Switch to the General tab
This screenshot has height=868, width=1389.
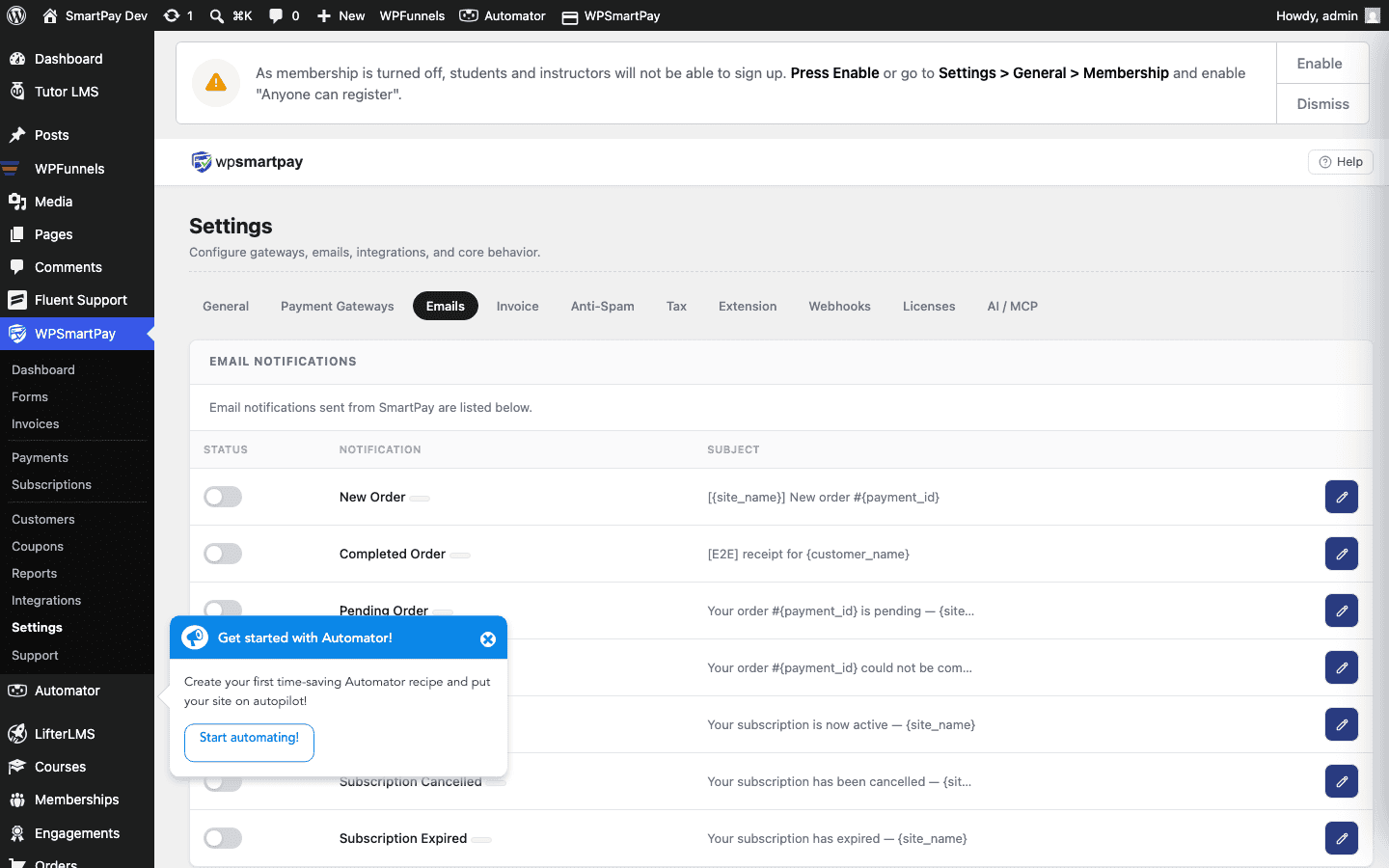226,306
